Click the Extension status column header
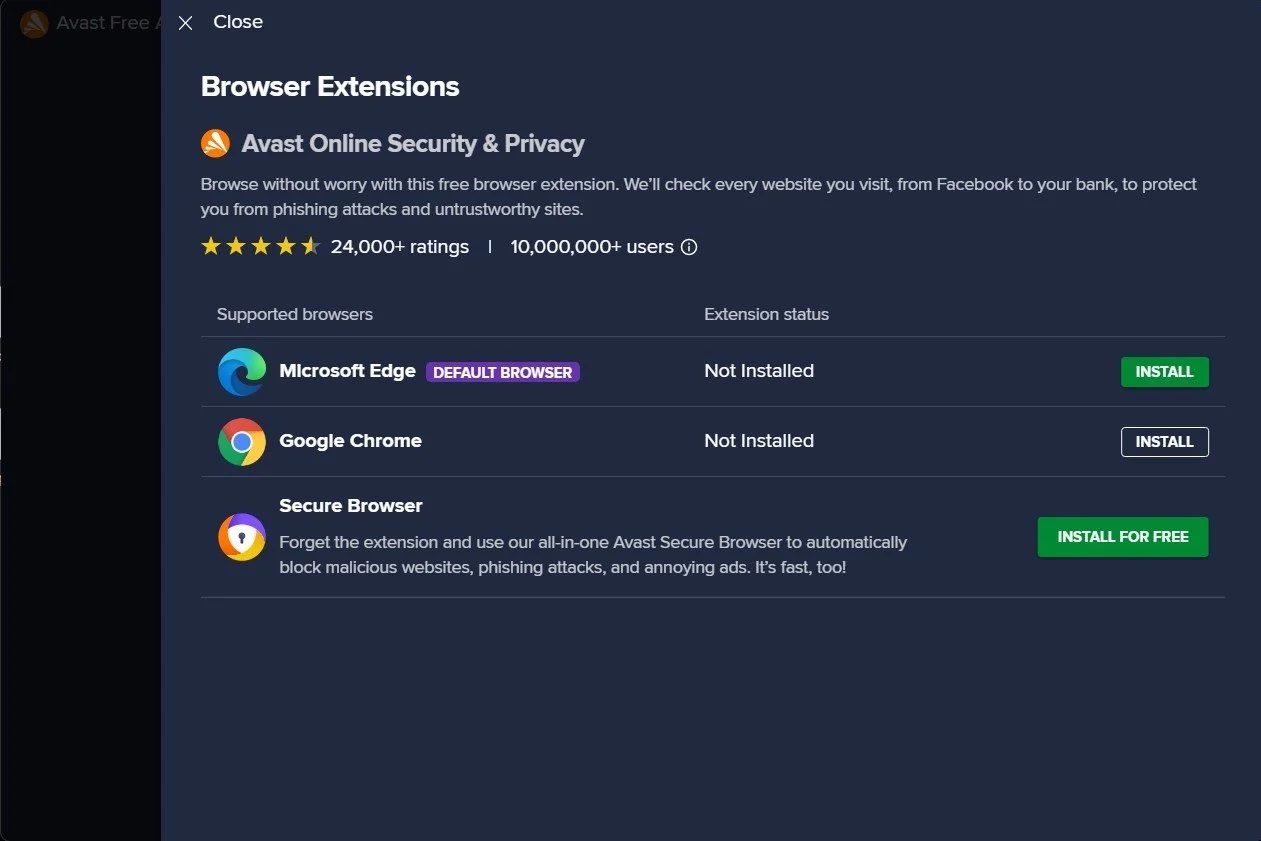1261x841 pixels. point(766,313)
